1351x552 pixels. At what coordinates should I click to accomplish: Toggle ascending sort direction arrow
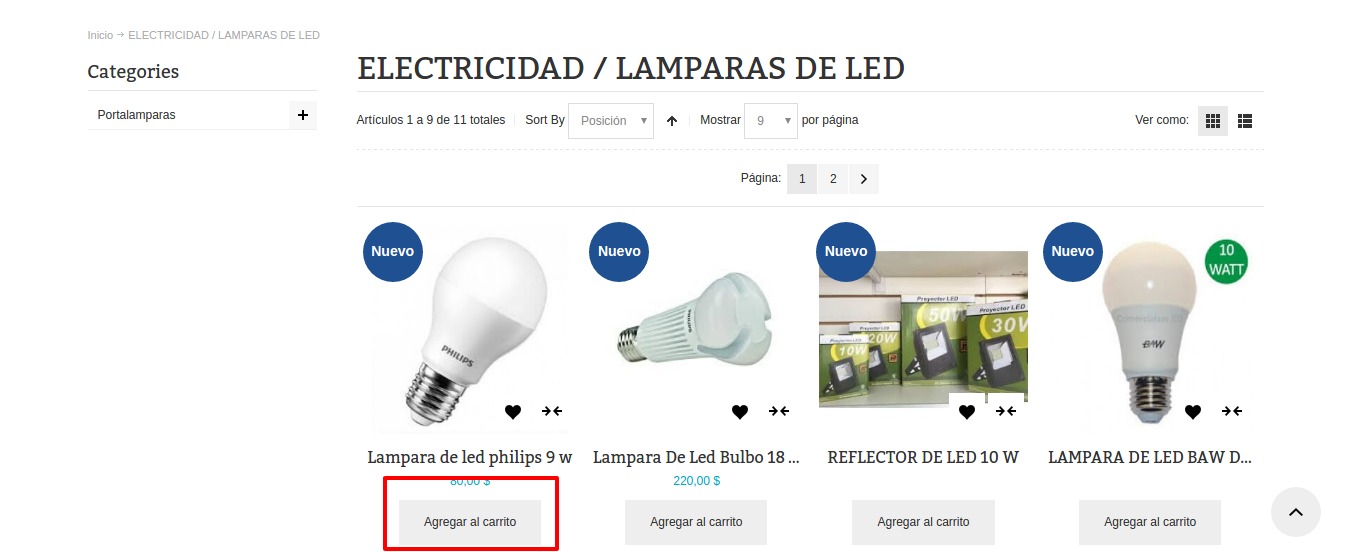(x=672, y=121)
